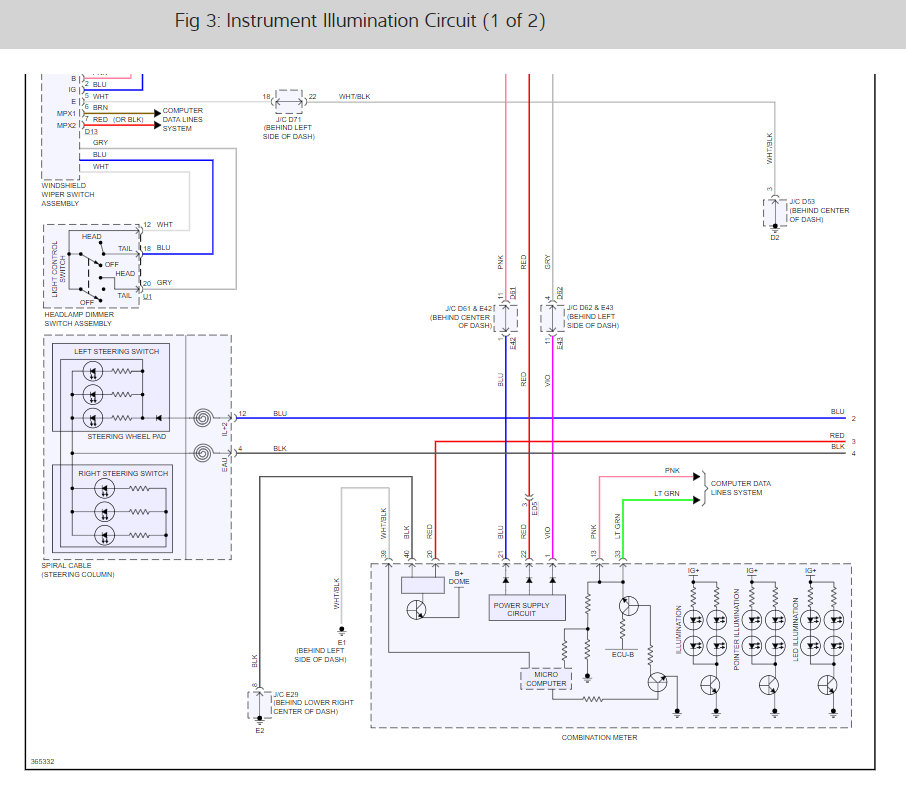Click the '20 GRY' terminal on light control switch
Screen dimensions: 906x788
coord(157,283)
